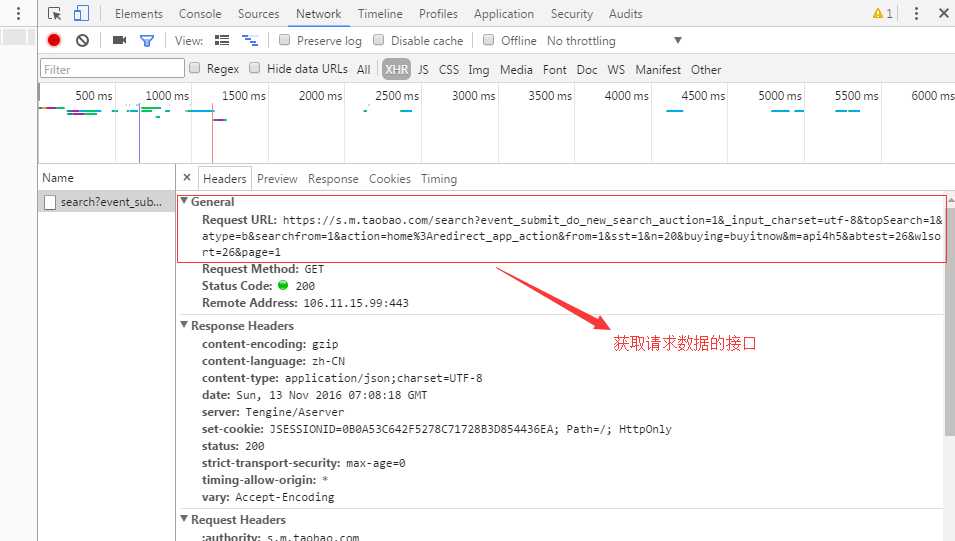
Task: Tick the checkbox beside search?event_sub request
Action: 50,202
